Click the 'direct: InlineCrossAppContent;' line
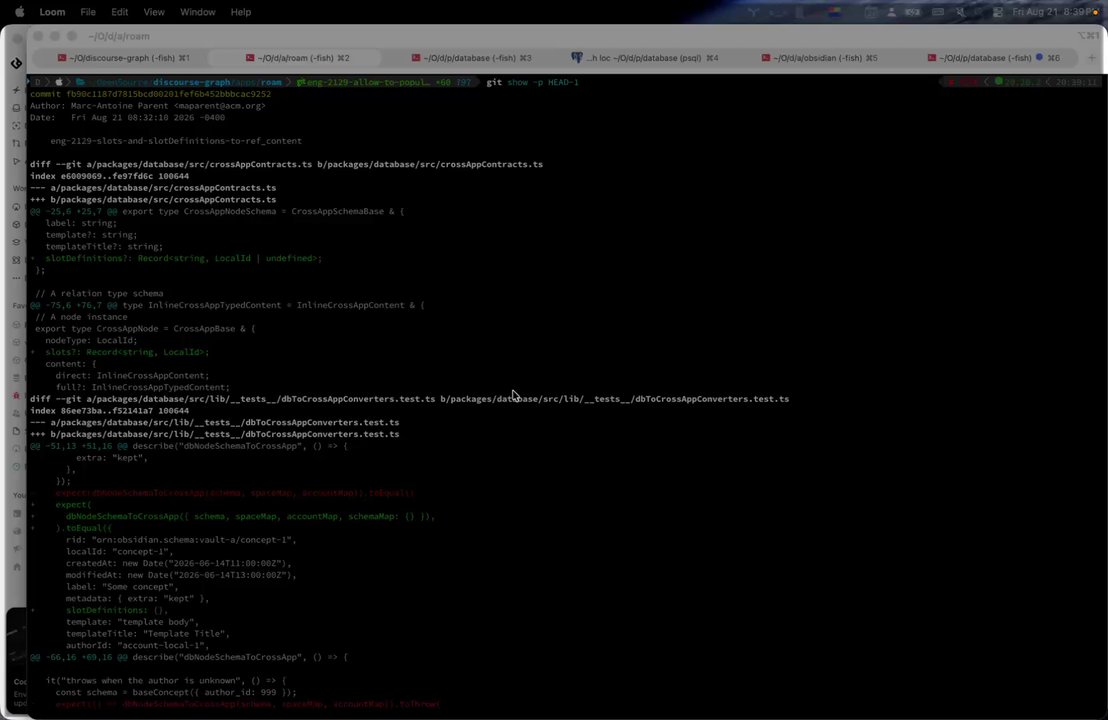Image resolution: width=1108 pixels, height=720 pixels. click(x=132, y=375)
